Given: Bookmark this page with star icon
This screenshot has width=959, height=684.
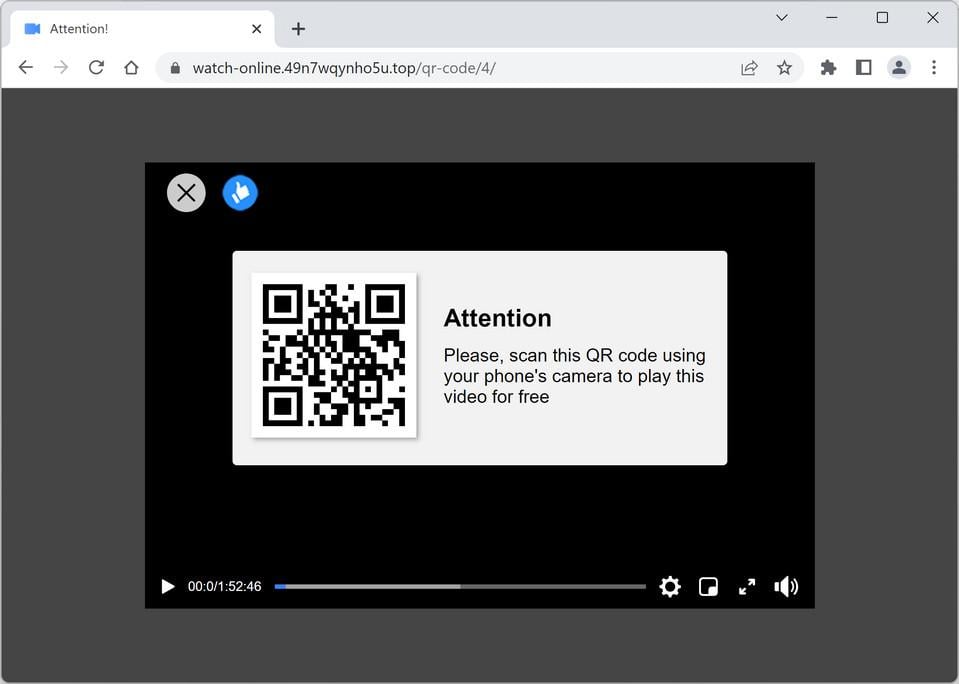Looking at the screenshot, I should (x=784, y=67).
